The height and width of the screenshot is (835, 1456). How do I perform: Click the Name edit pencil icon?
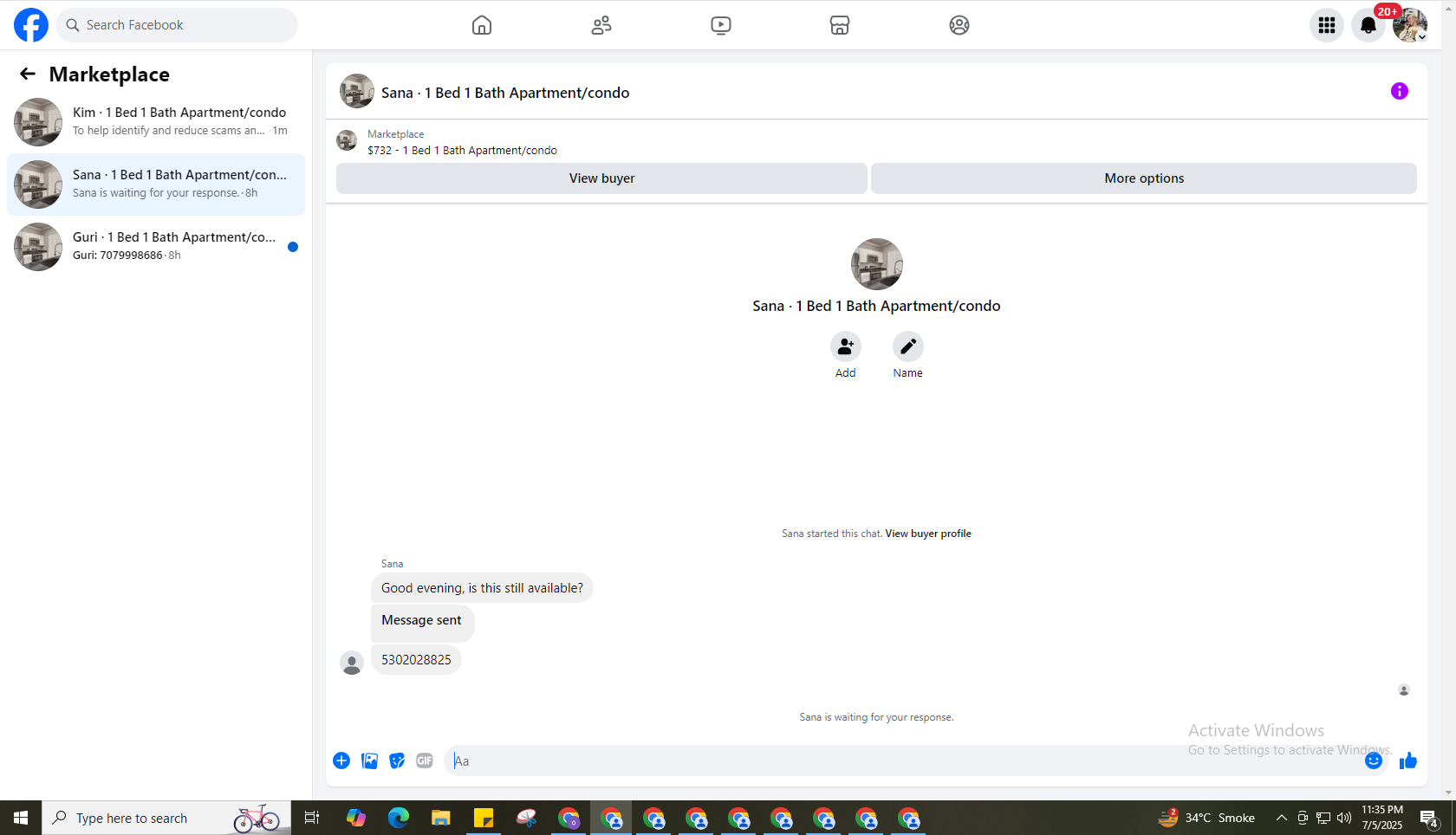(x=908, y=346)
